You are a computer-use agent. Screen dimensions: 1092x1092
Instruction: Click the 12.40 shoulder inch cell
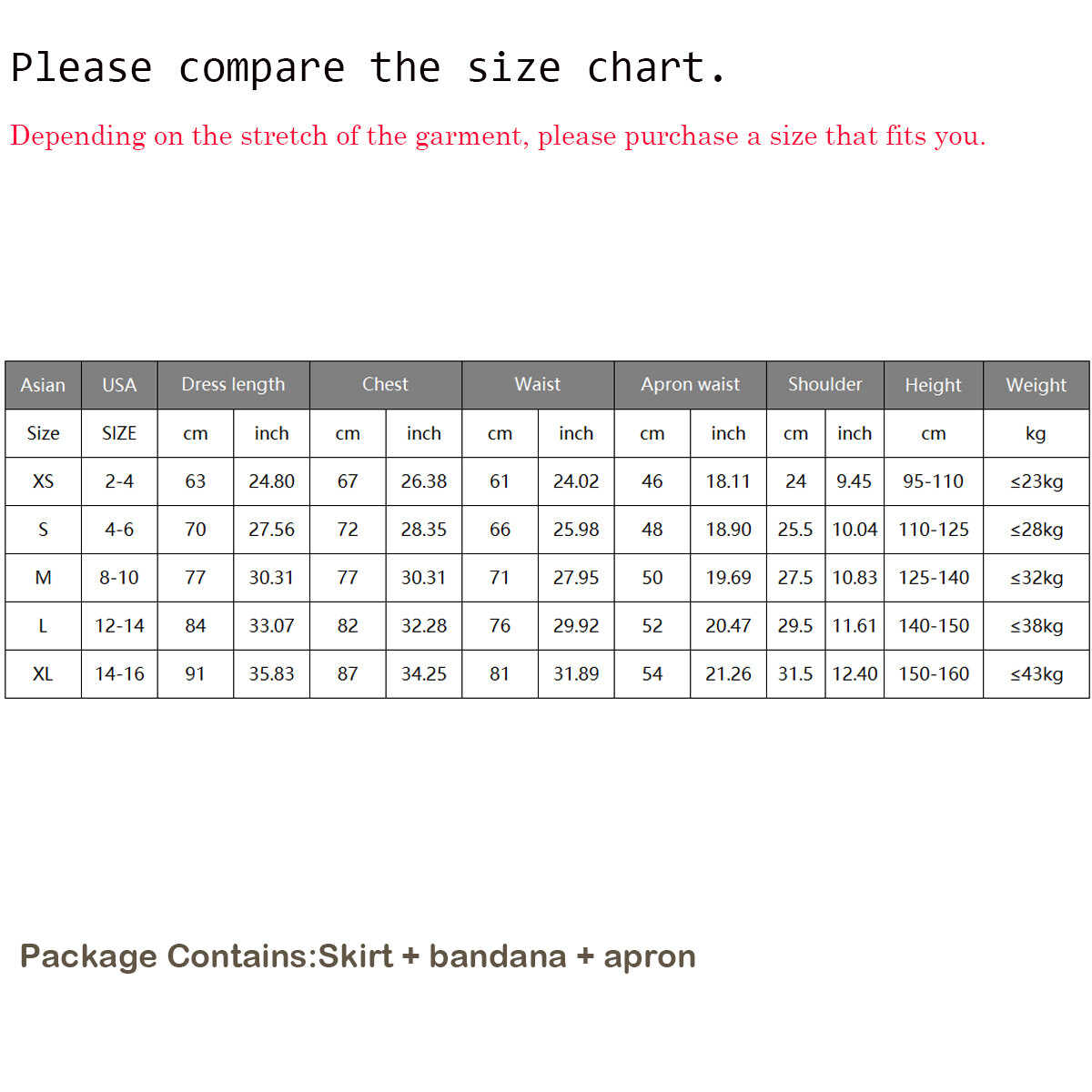(x=854, y=674)
